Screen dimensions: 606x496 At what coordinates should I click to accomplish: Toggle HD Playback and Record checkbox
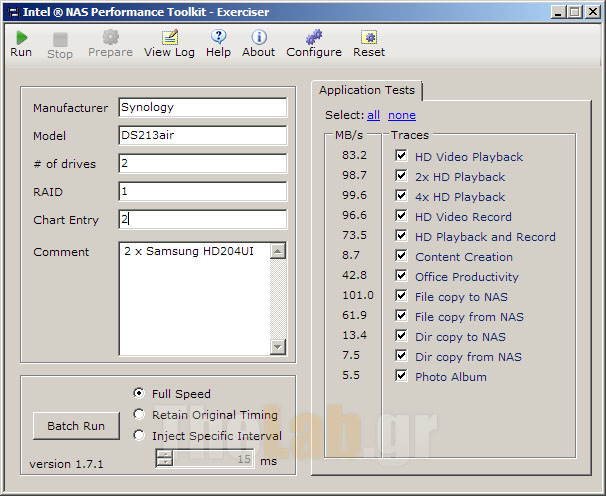tap(401, 236)
